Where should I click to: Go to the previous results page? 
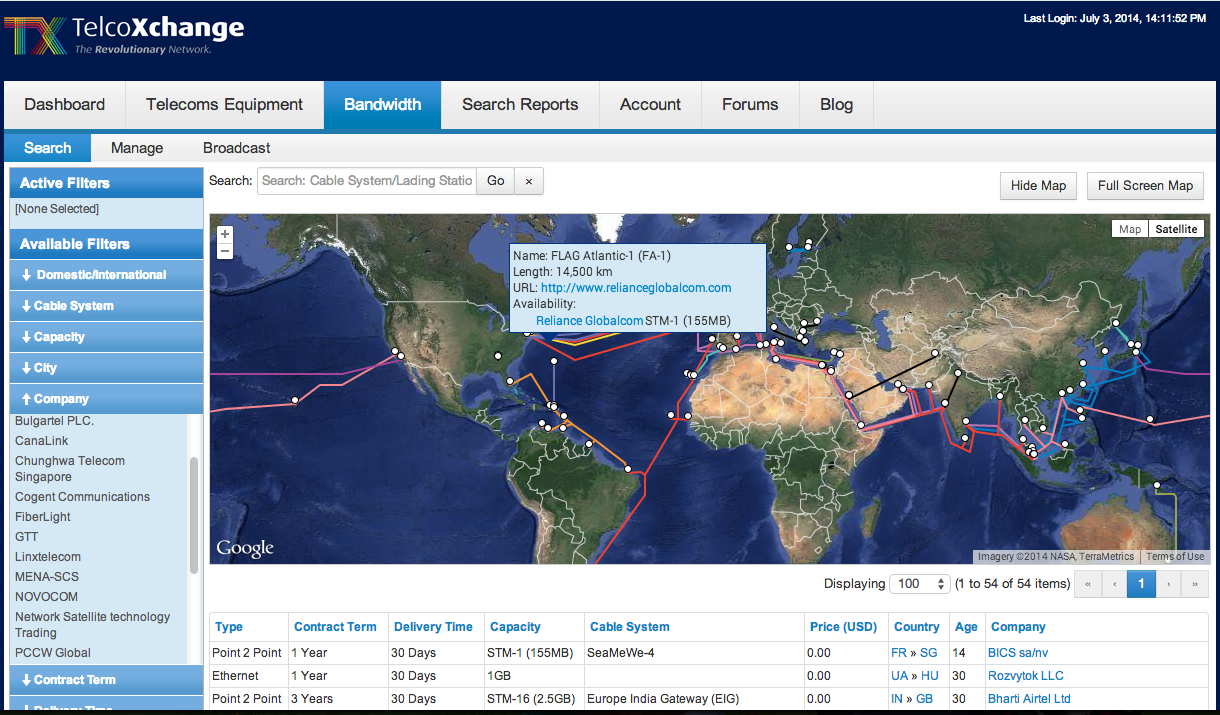coord(1115,584)
